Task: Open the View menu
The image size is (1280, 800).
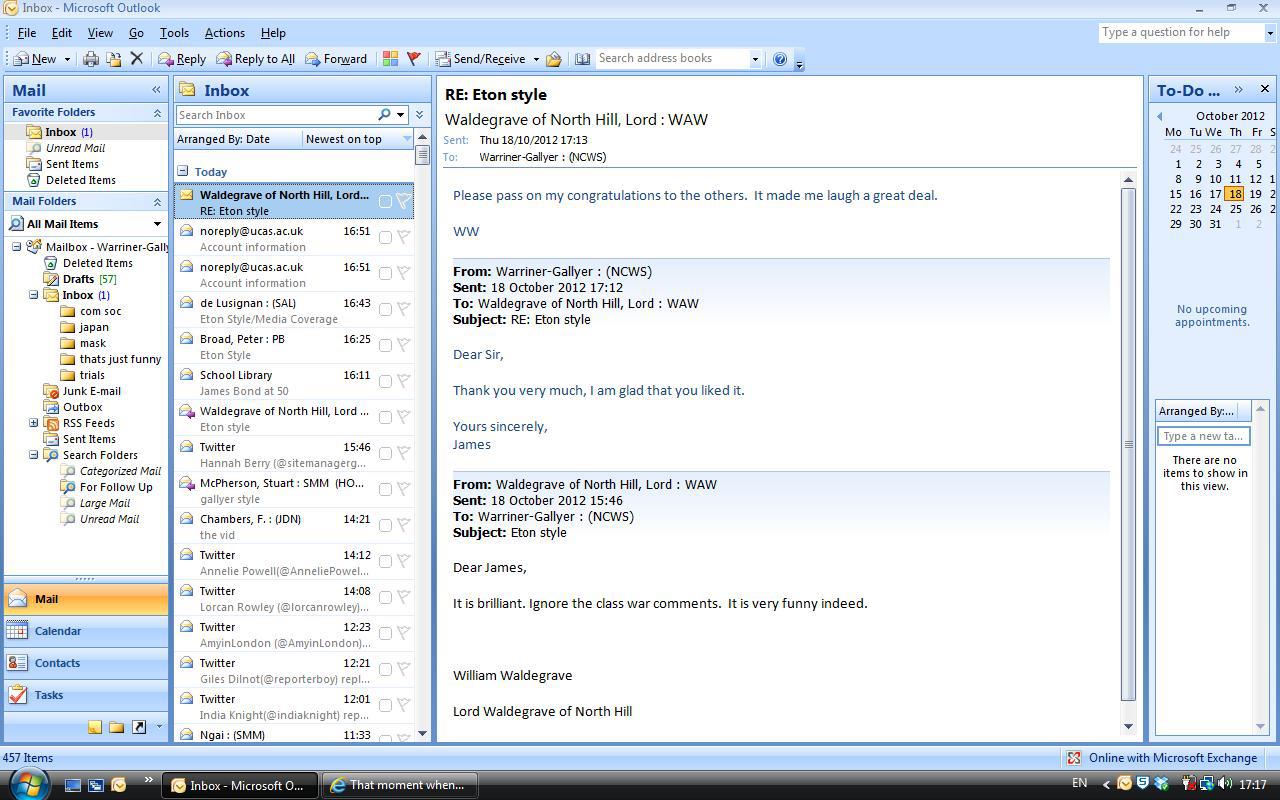Action: [100, 33]
